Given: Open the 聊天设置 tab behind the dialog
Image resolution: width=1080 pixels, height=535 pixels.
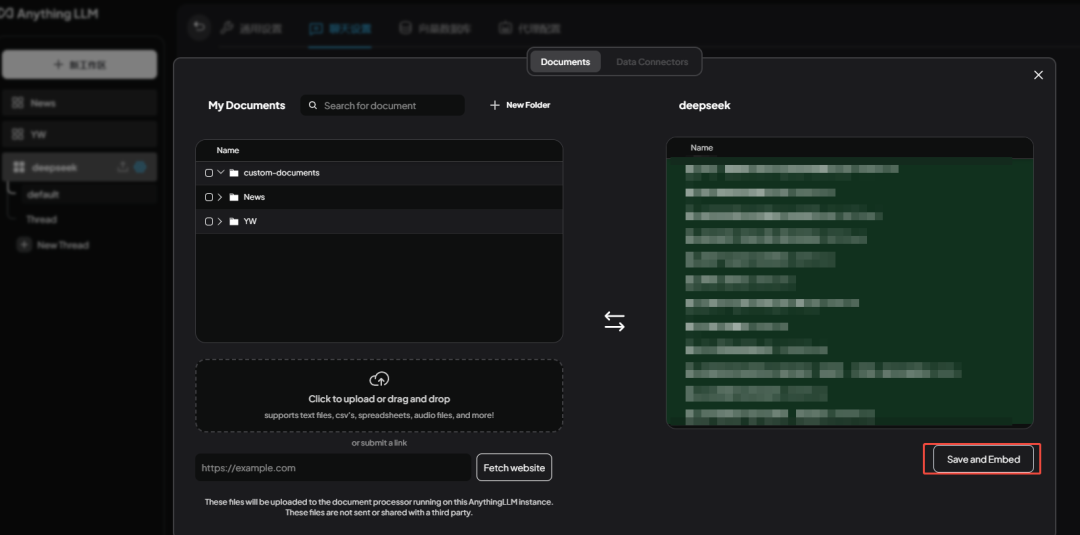Looking at the screenshot, I should pos(340,28).
